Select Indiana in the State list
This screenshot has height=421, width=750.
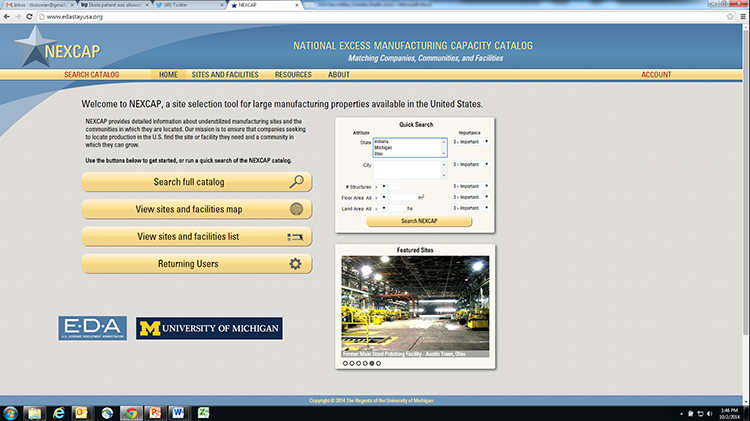point(381,142)
